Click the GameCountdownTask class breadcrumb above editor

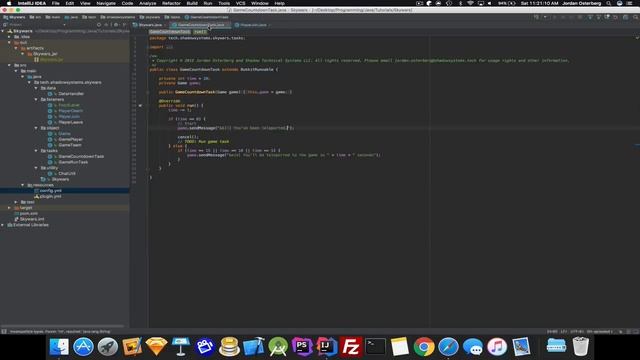[x=169, y=32]
